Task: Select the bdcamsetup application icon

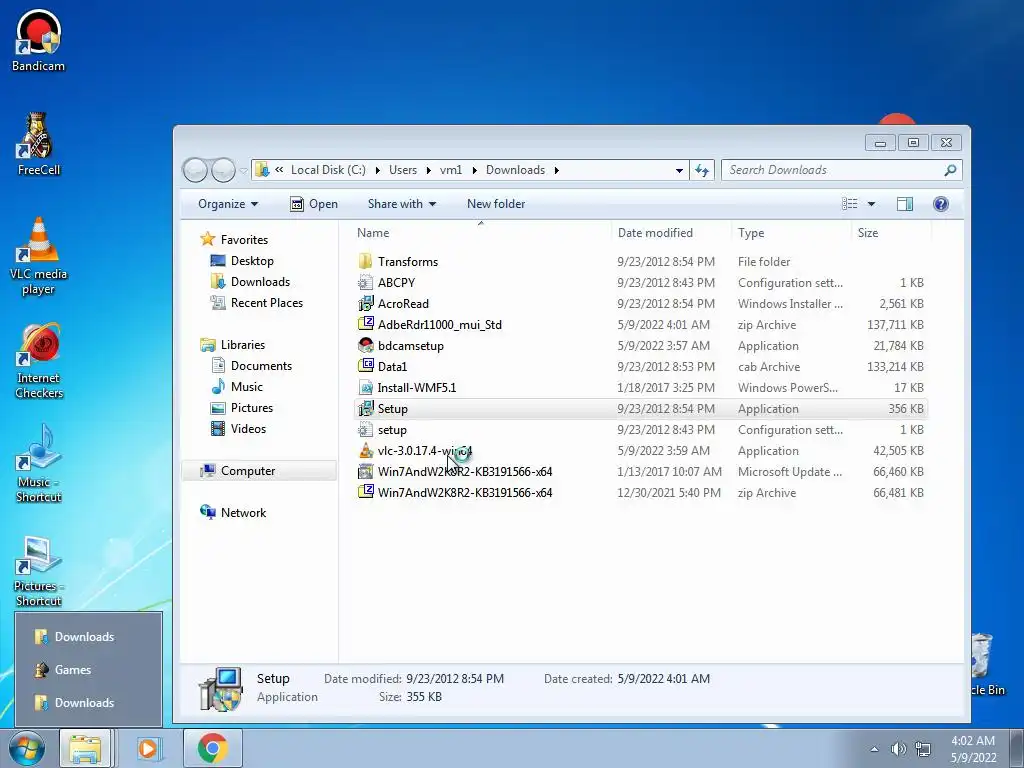Action: [x=366, y=345]
